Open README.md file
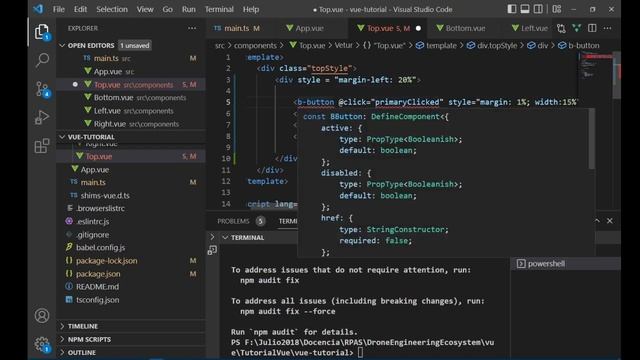 (x=131, y=287)
